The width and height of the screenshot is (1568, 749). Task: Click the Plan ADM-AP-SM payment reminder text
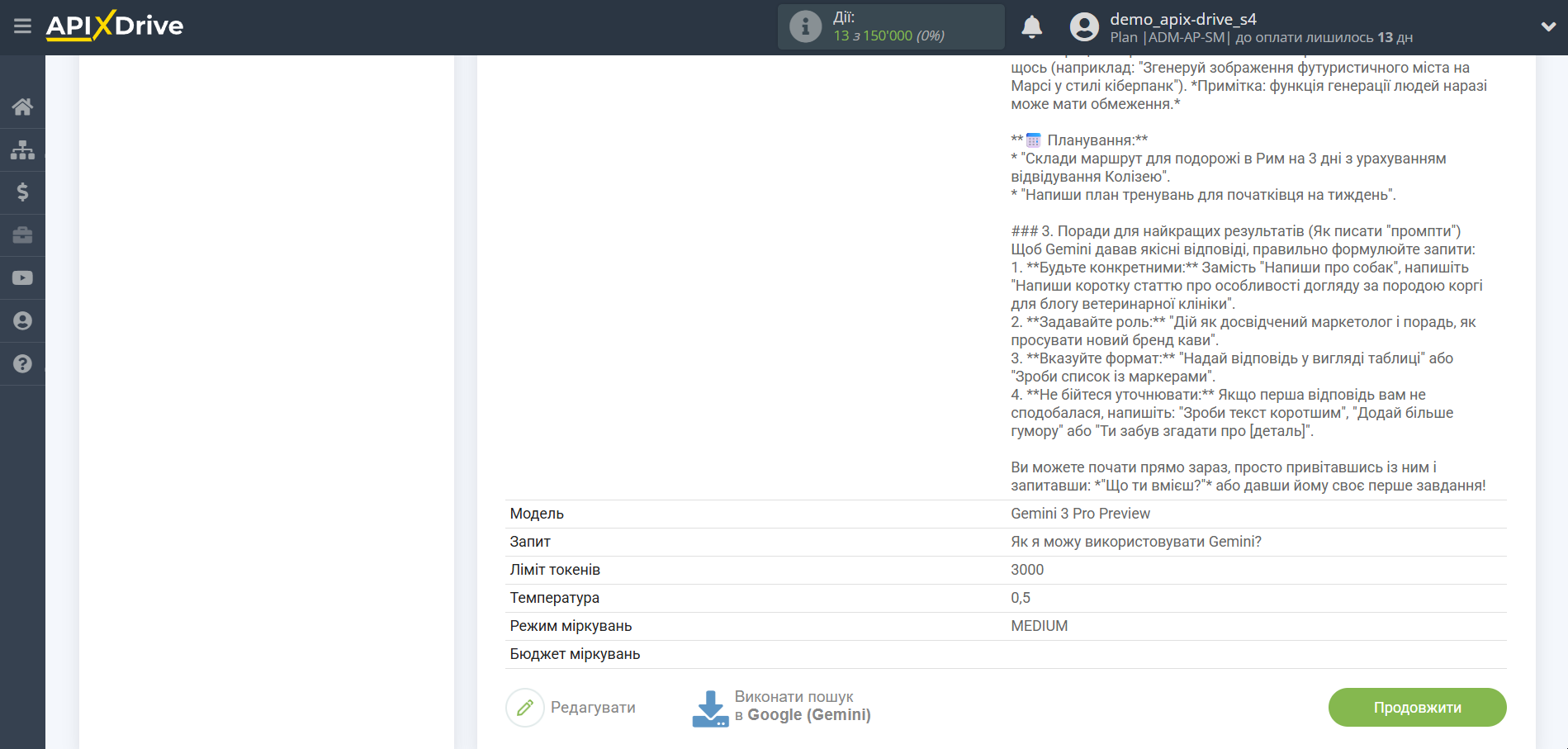point(1261,37)
